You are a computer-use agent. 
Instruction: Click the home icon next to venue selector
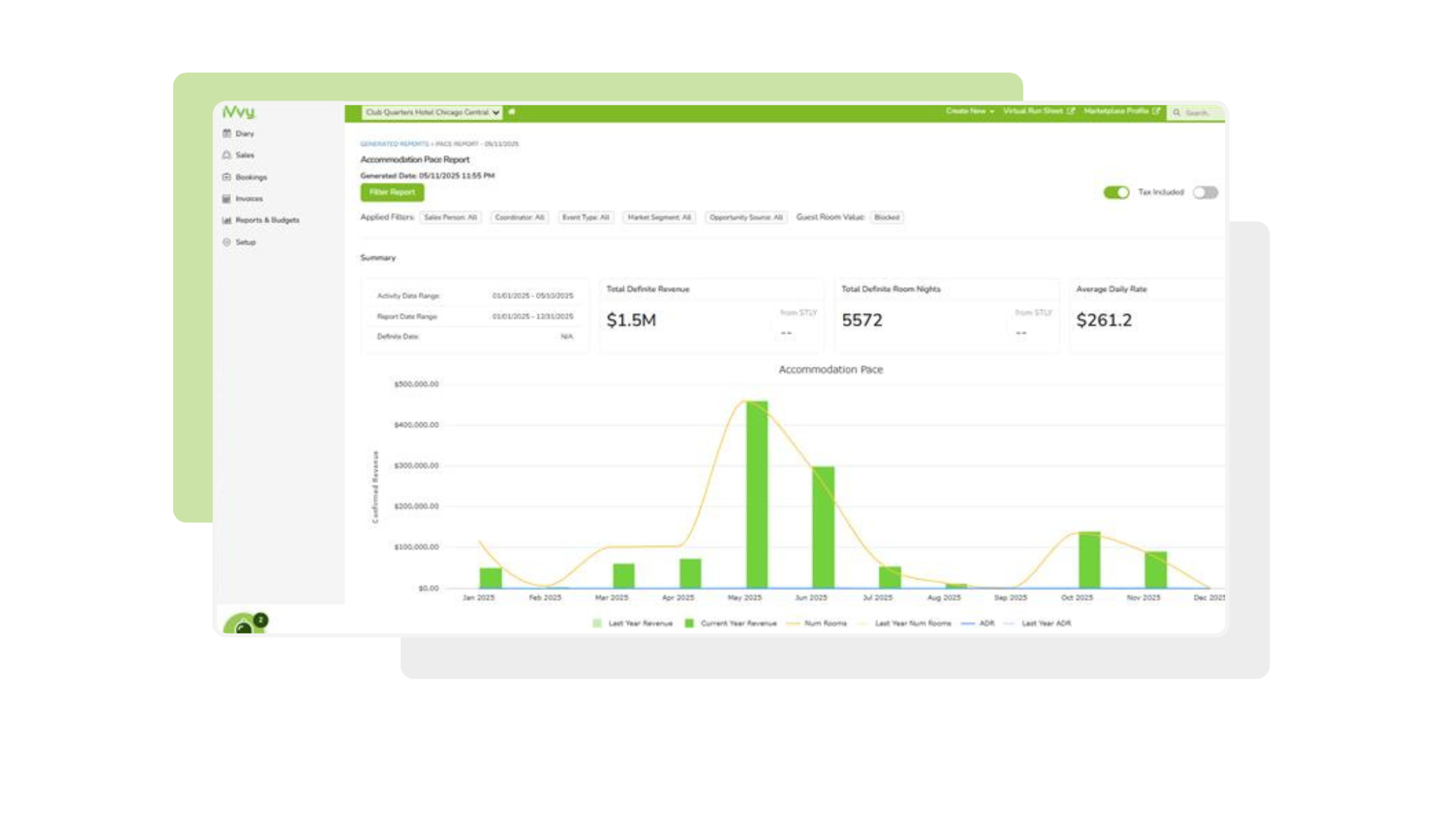click(513, 112)
